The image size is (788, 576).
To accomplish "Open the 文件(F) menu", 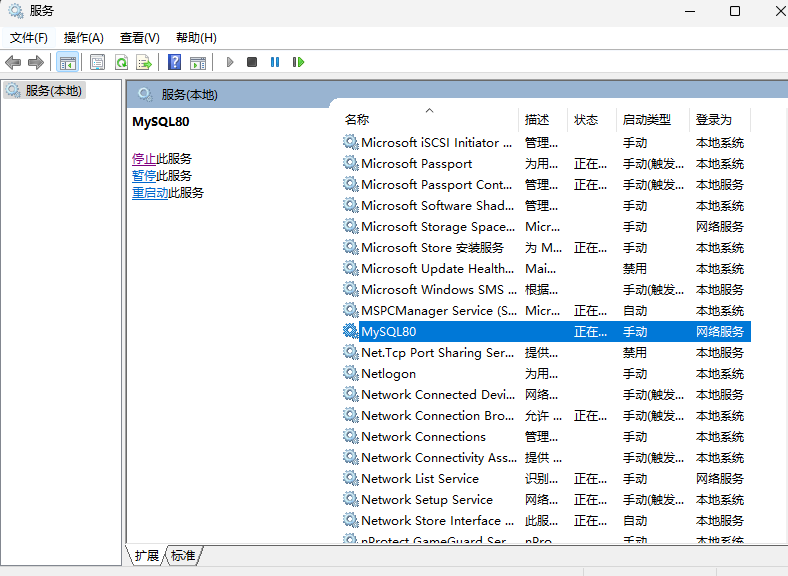I will pos(28,38).
